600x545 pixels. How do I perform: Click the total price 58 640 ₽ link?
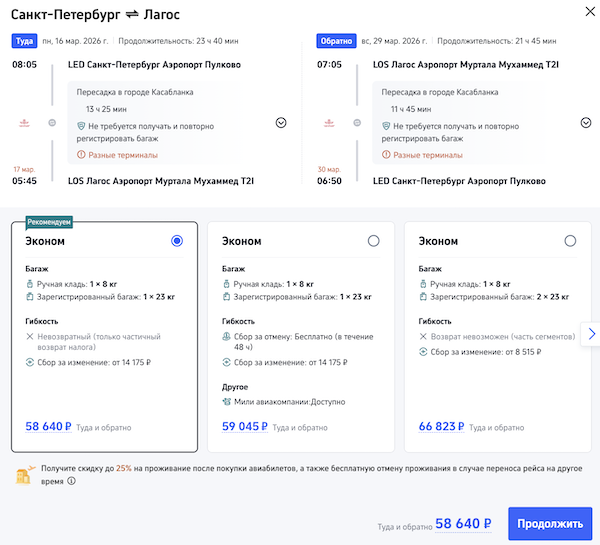(x=463, y=523)
